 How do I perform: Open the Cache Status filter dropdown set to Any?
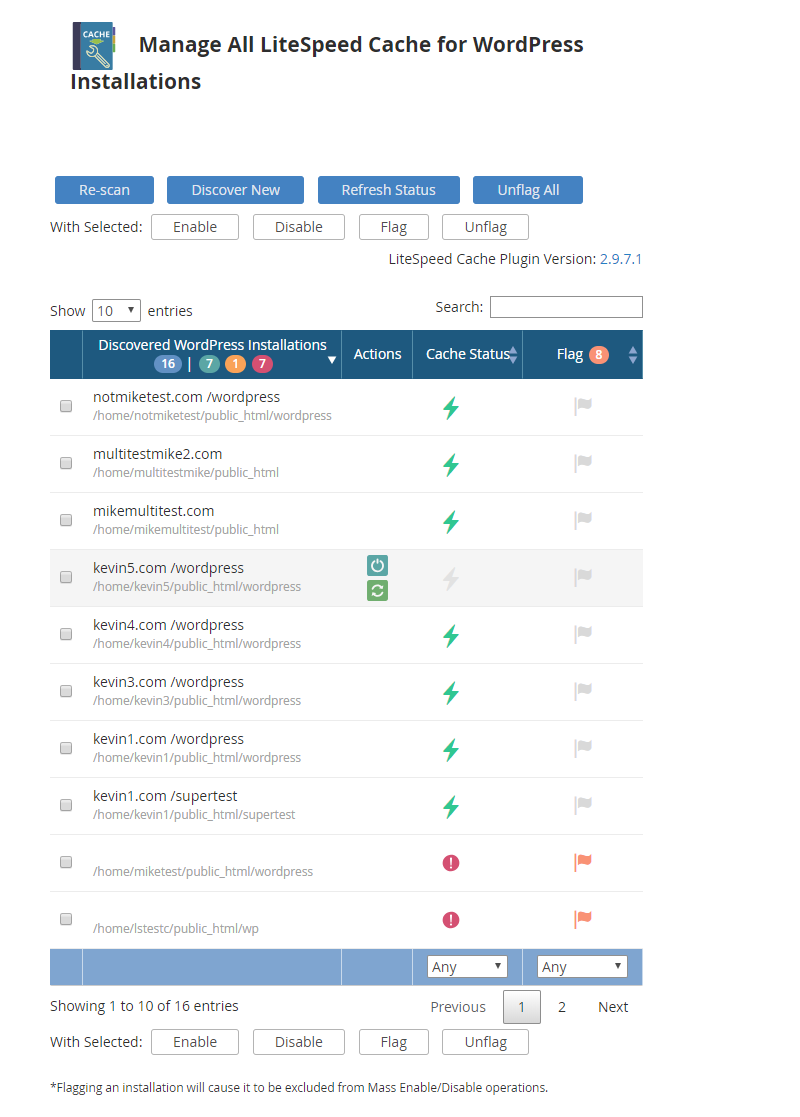click(x=467, y=966)
